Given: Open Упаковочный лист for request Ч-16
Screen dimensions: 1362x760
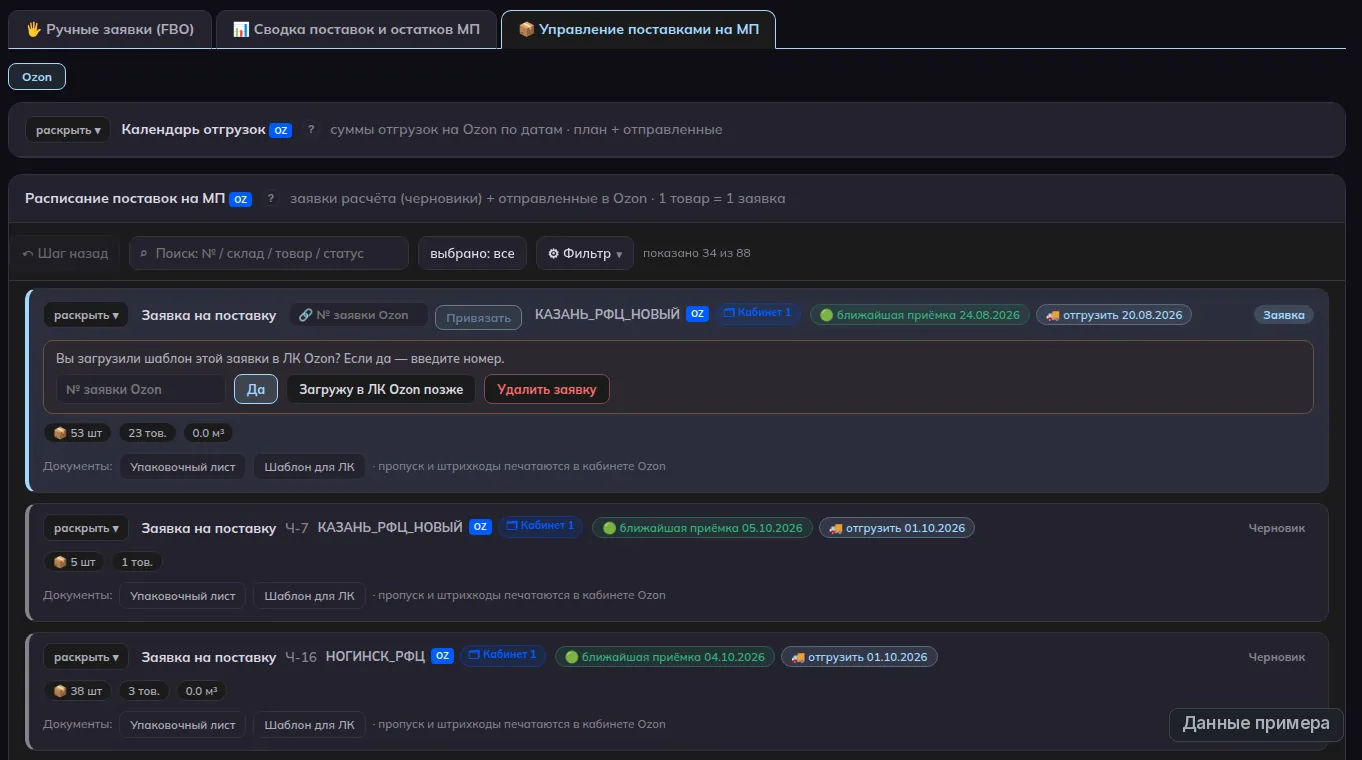Looking at the screenshot, I should [x=183, y=724].
